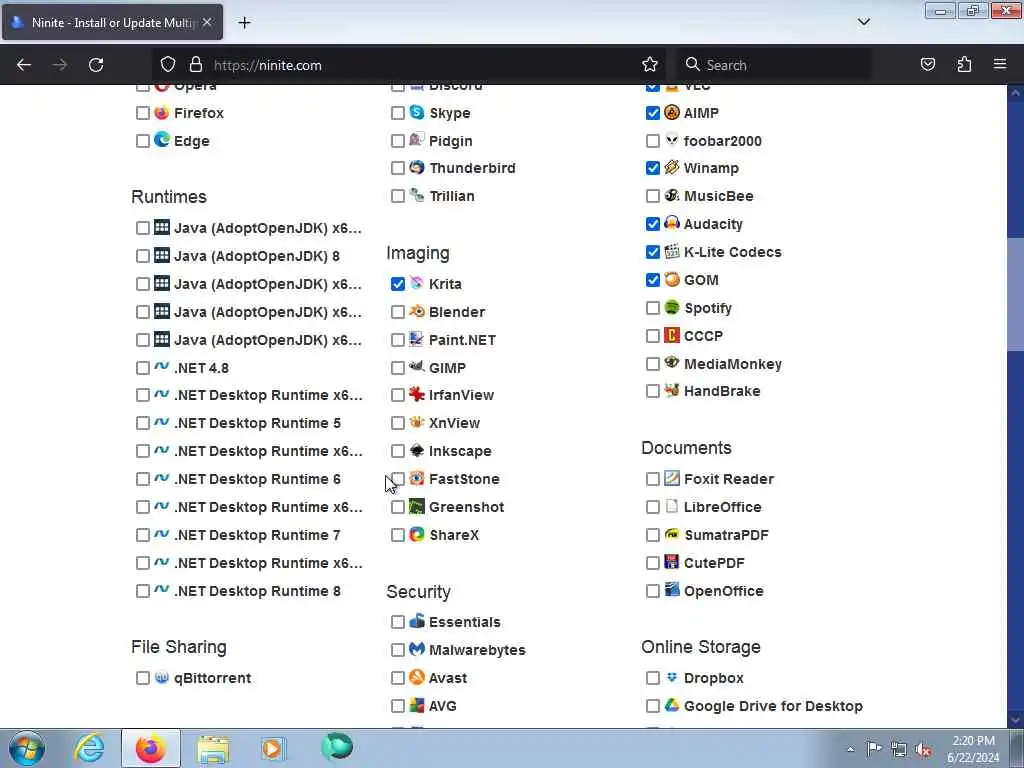Check the LibreOffice checkbox
Viewport: 1024px width, 768px height.
[652, 507]
